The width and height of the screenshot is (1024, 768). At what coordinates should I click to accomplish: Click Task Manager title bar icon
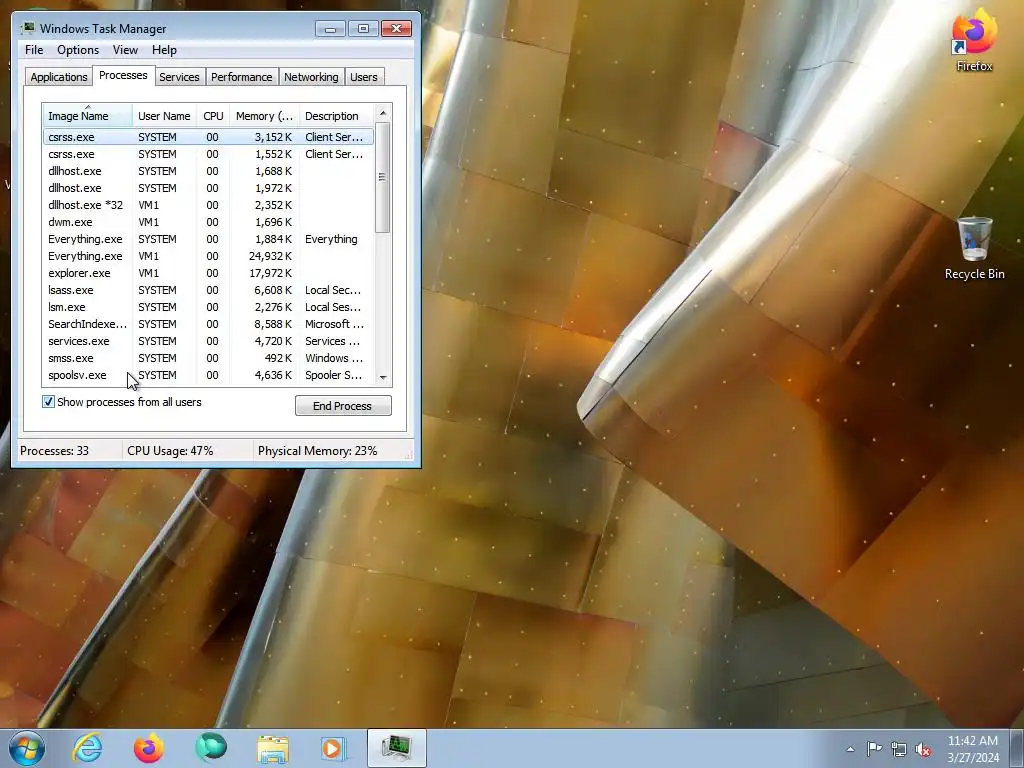click(27, 28)
